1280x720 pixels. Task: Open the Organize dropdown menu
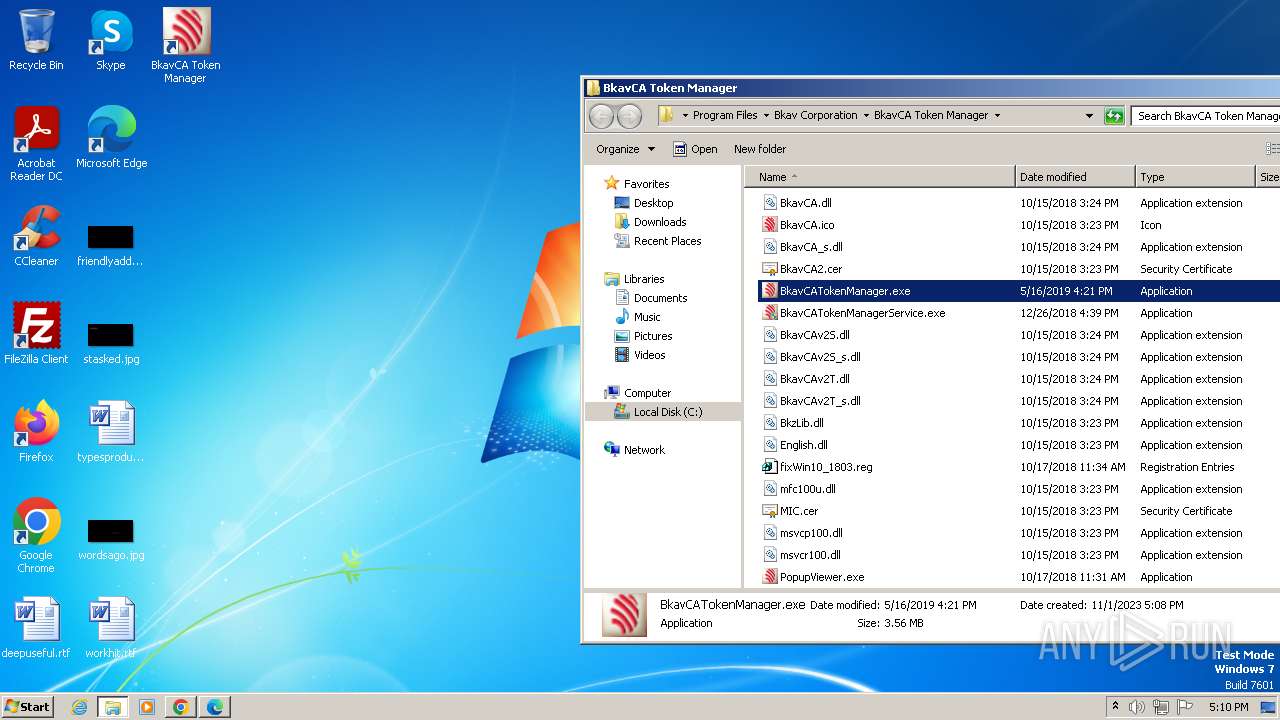point(625,149)
